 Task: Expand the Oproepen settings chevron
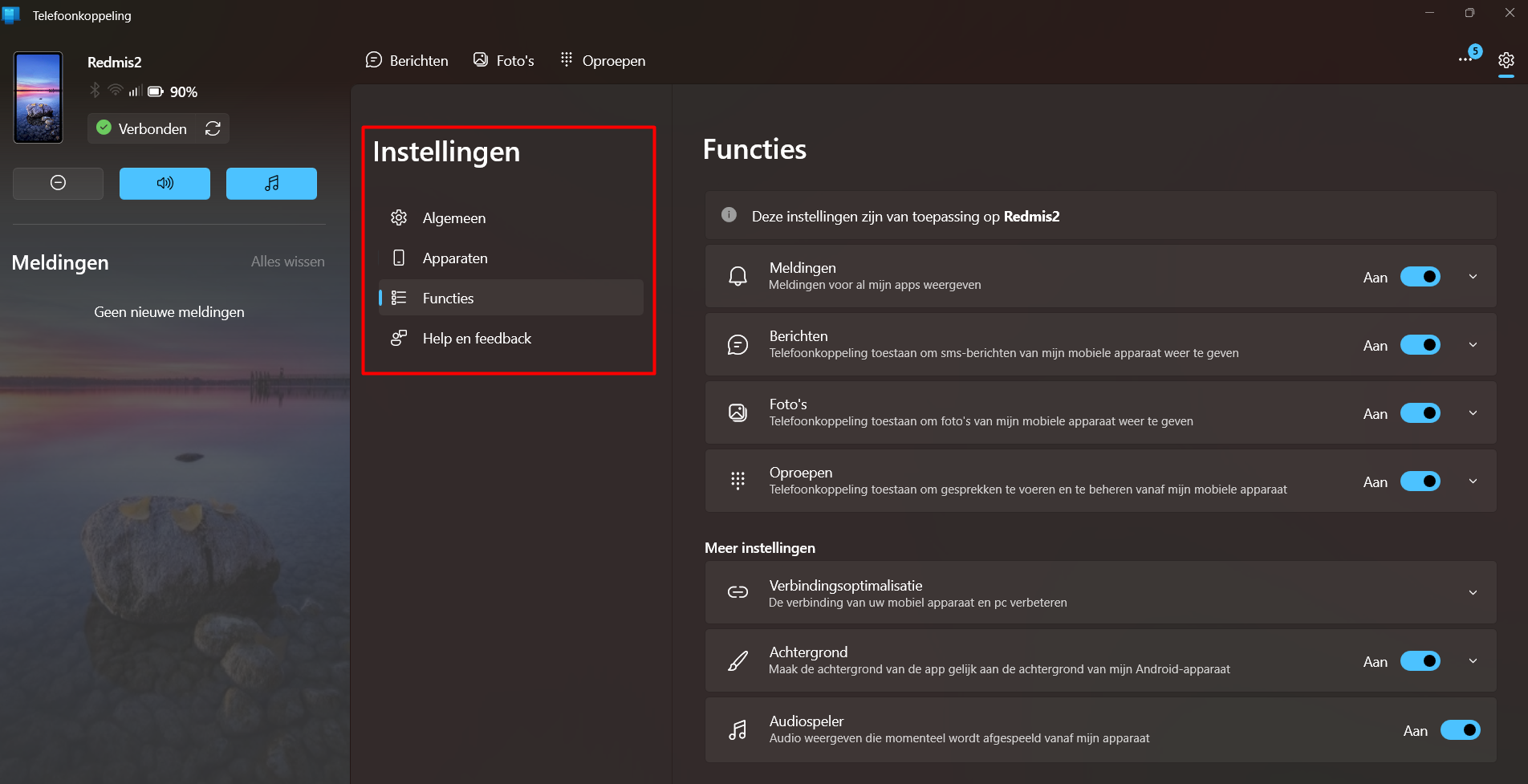1473,481
